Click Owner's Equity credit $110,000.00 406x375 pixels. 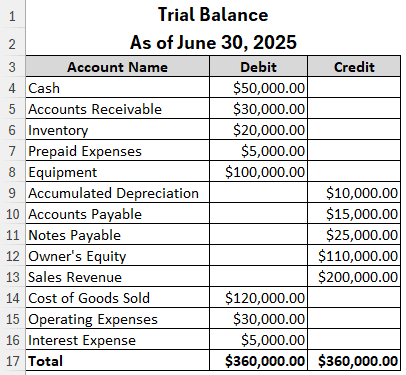pos(354,256)
